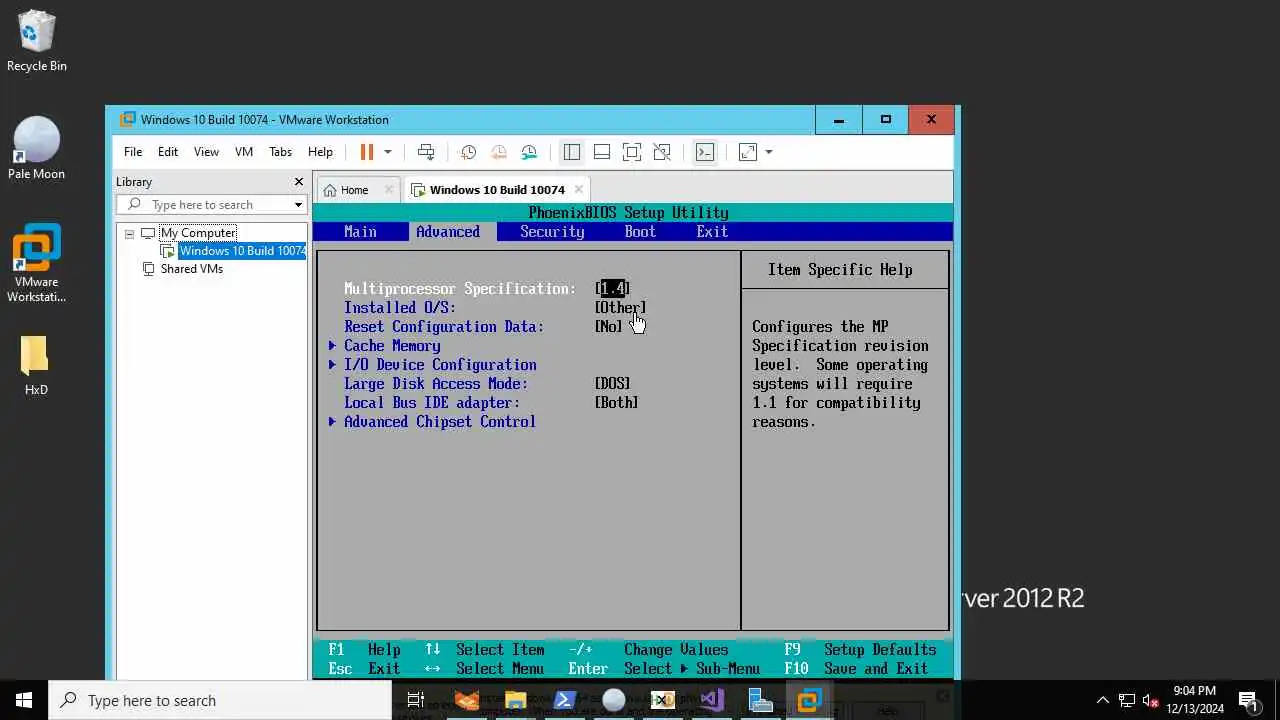This screenshot has width=1280, height=720.
Task: Revert VM to previous snapshot icon
Action: point(498,152)
